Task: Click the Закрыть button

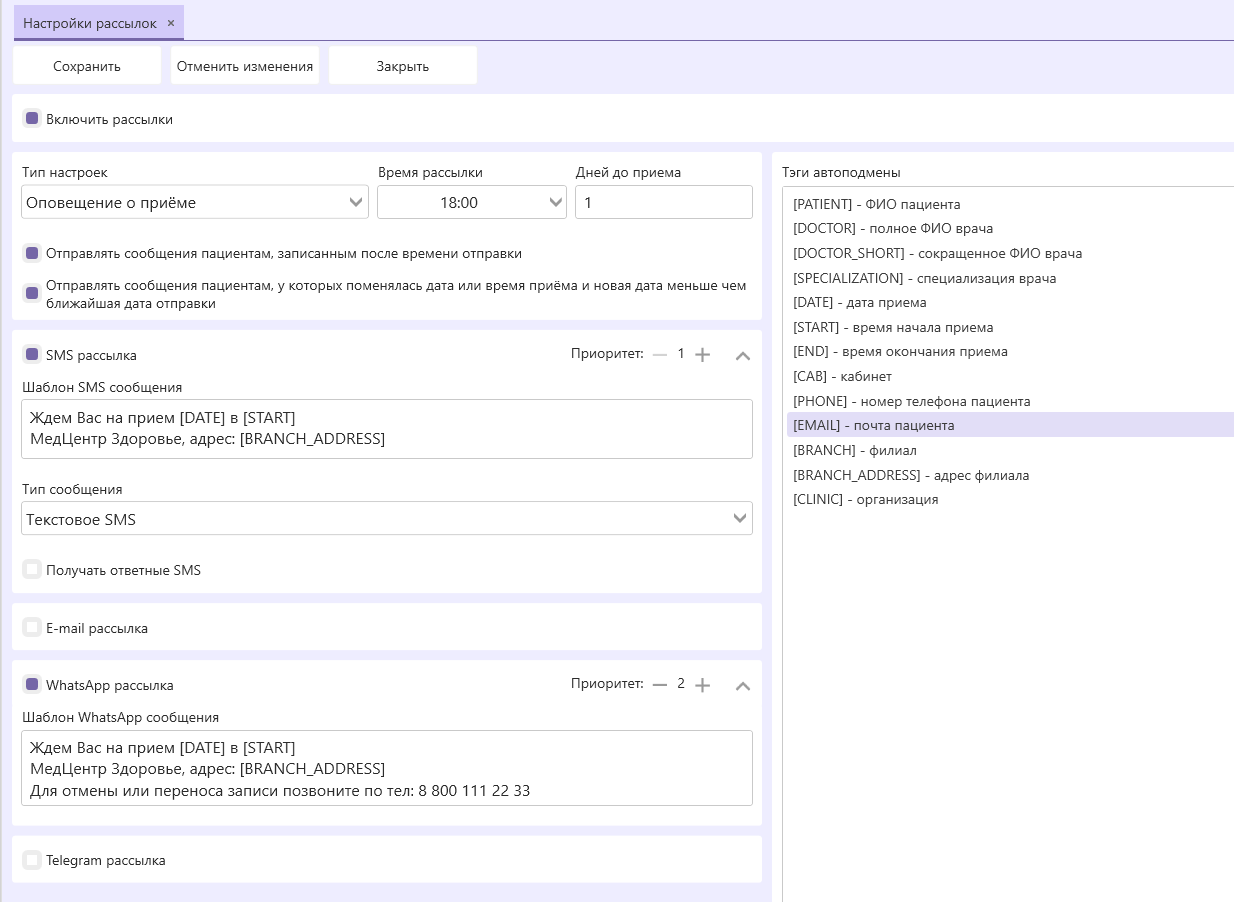Action: pos(403,66)
